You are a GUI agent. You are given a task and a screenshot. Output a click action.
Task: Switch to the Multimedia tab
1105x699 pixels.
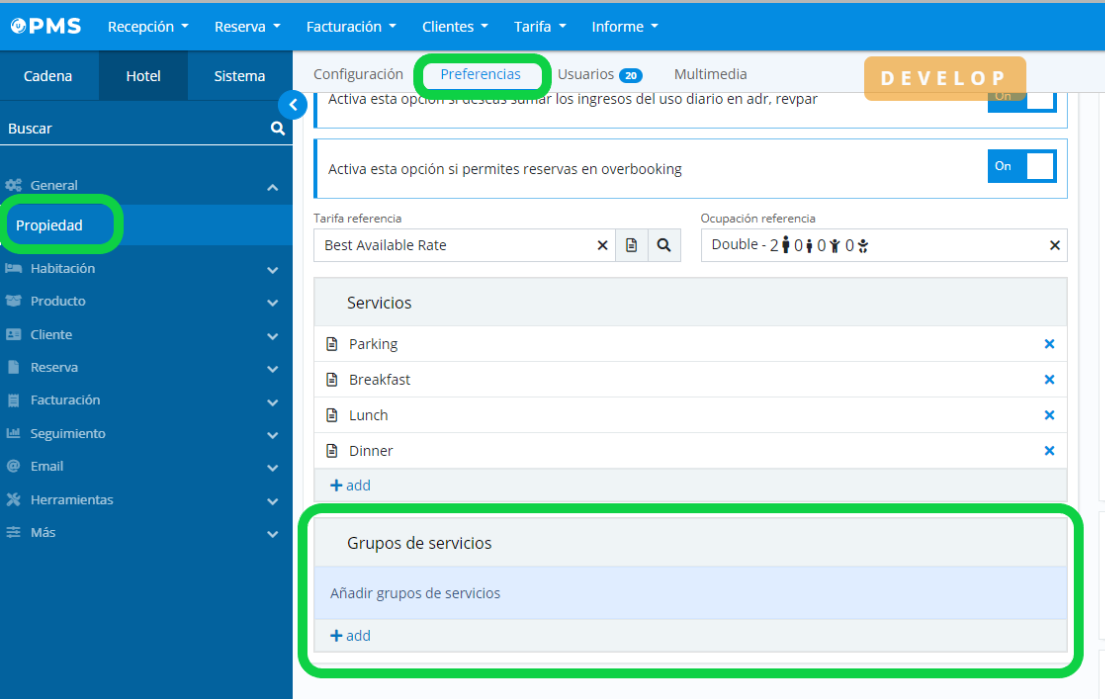(x=710, y=75)
